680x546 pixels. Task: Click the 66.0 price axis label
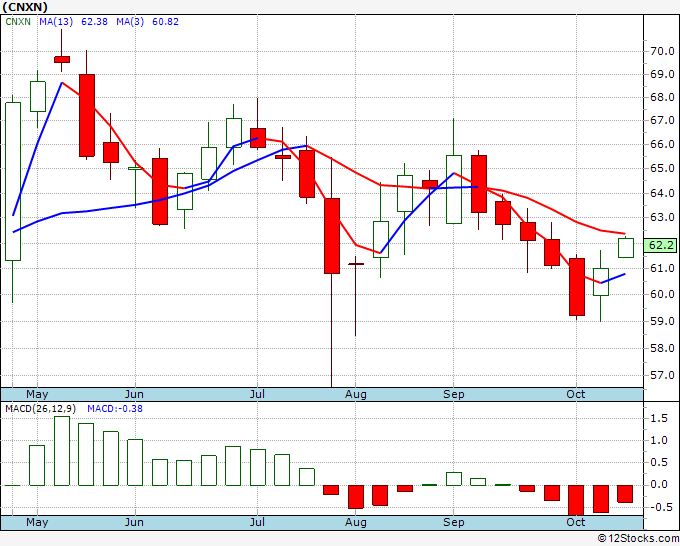coord(662,144)
